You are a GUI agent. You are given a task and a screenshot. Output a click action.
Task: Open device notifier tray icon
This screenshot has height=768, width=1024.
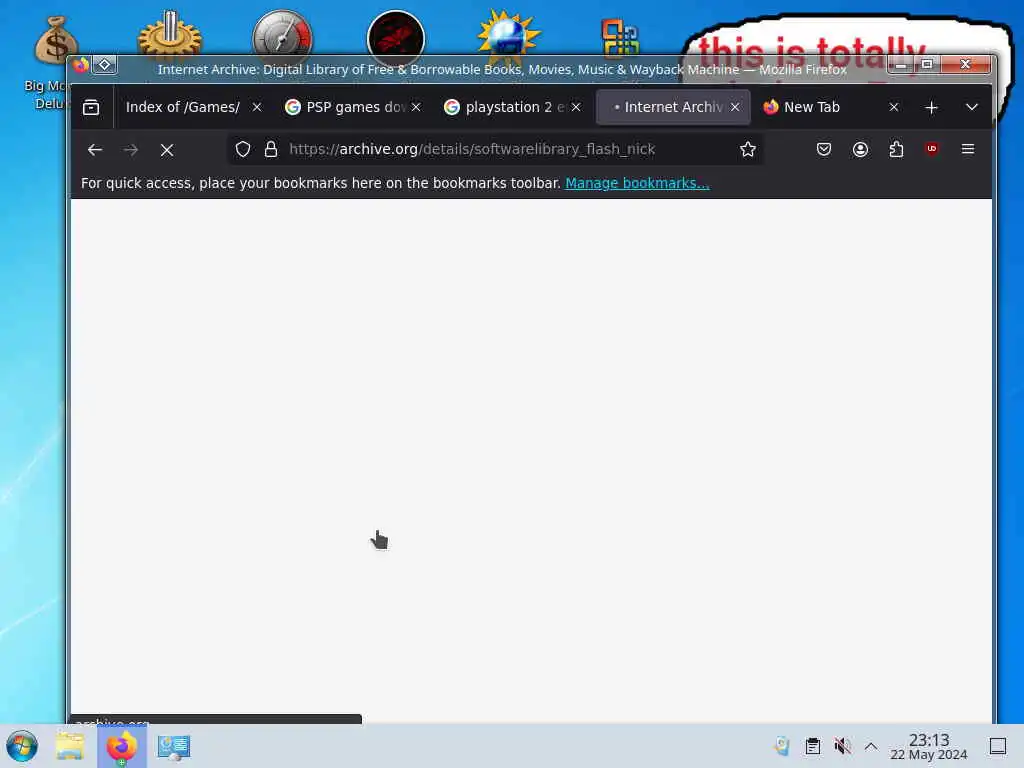coord(782,746)
